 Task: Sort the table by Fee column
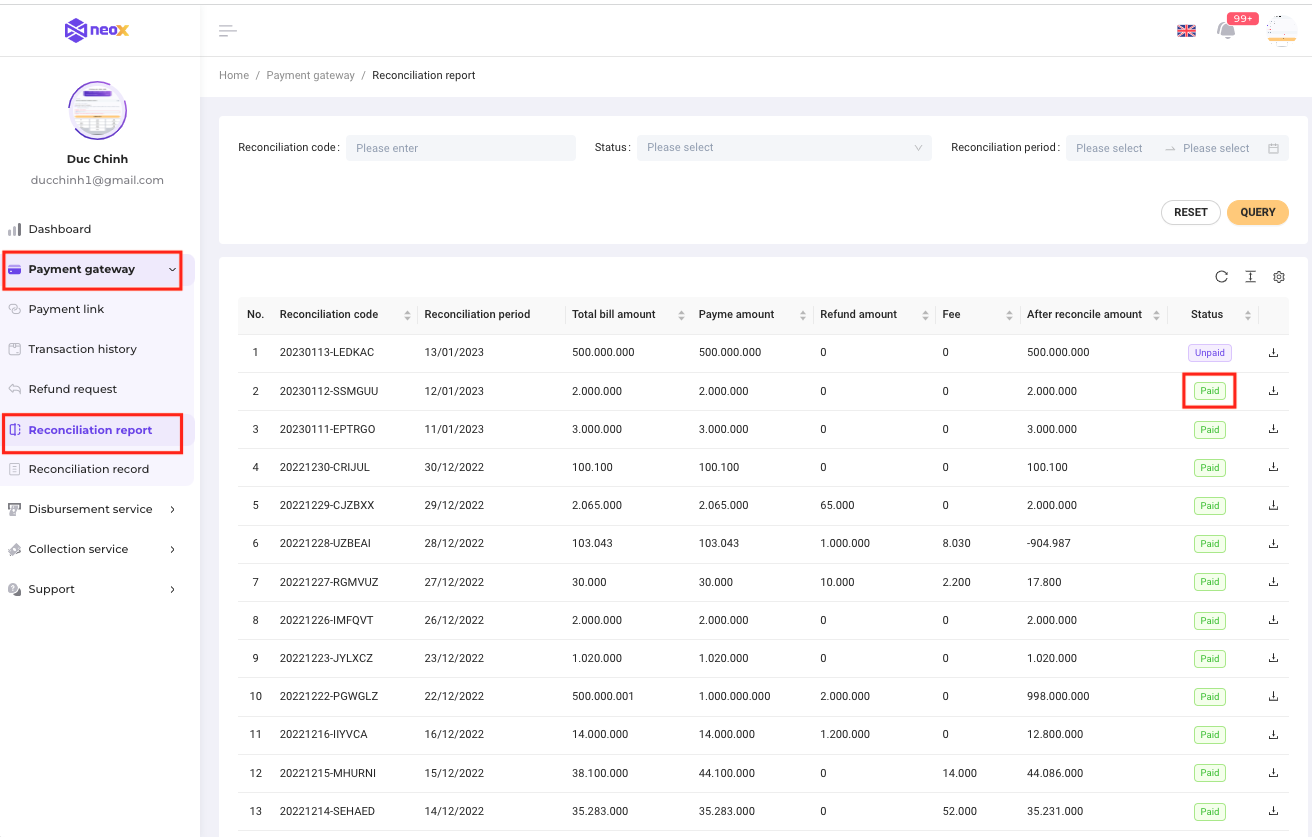1009,315
